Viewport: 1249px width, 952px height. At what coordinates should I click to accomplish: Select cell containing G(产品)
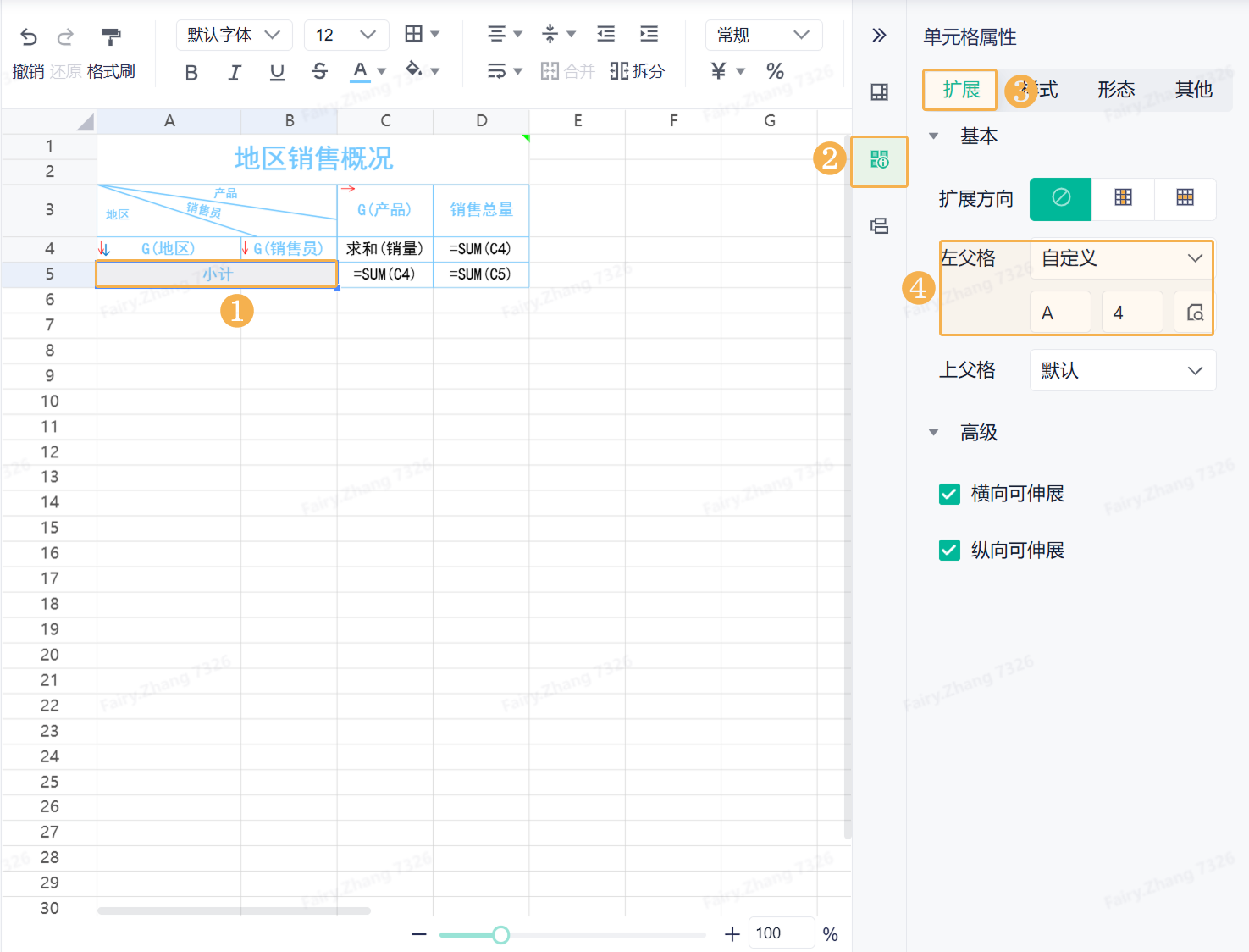click(384, 210)
